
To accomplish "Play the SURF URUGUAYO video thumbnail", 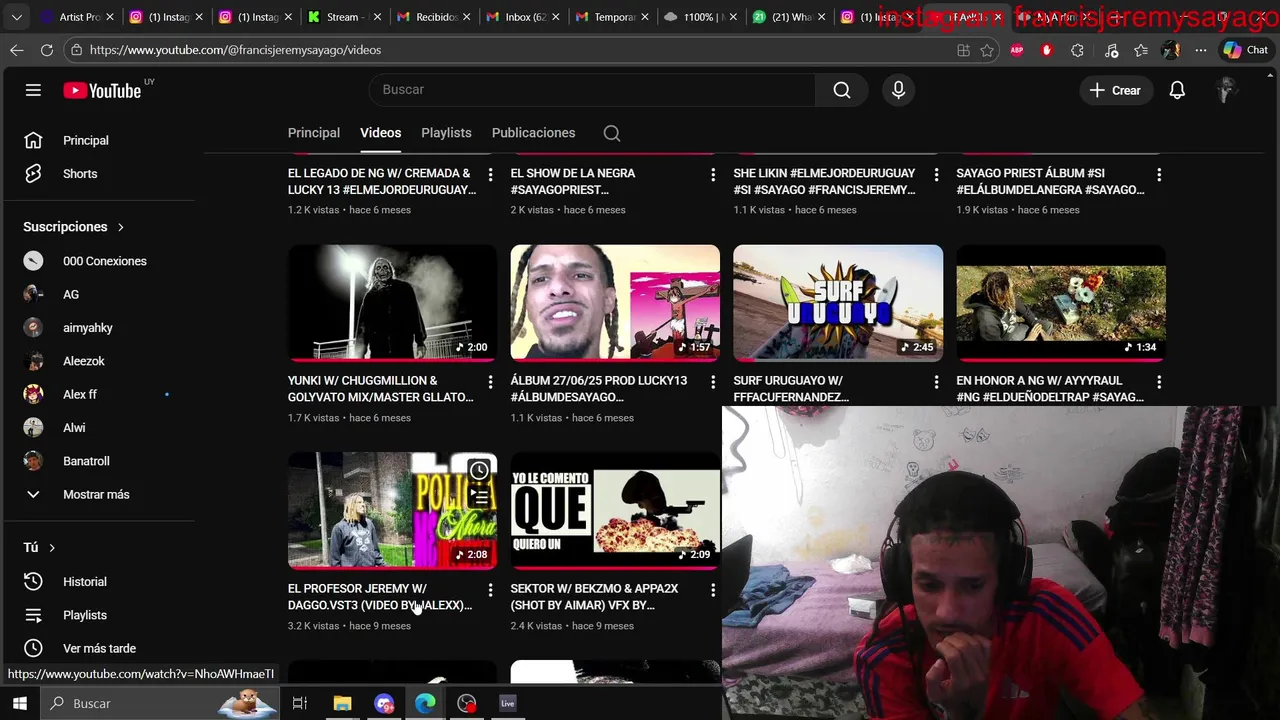I will [838, 303].
